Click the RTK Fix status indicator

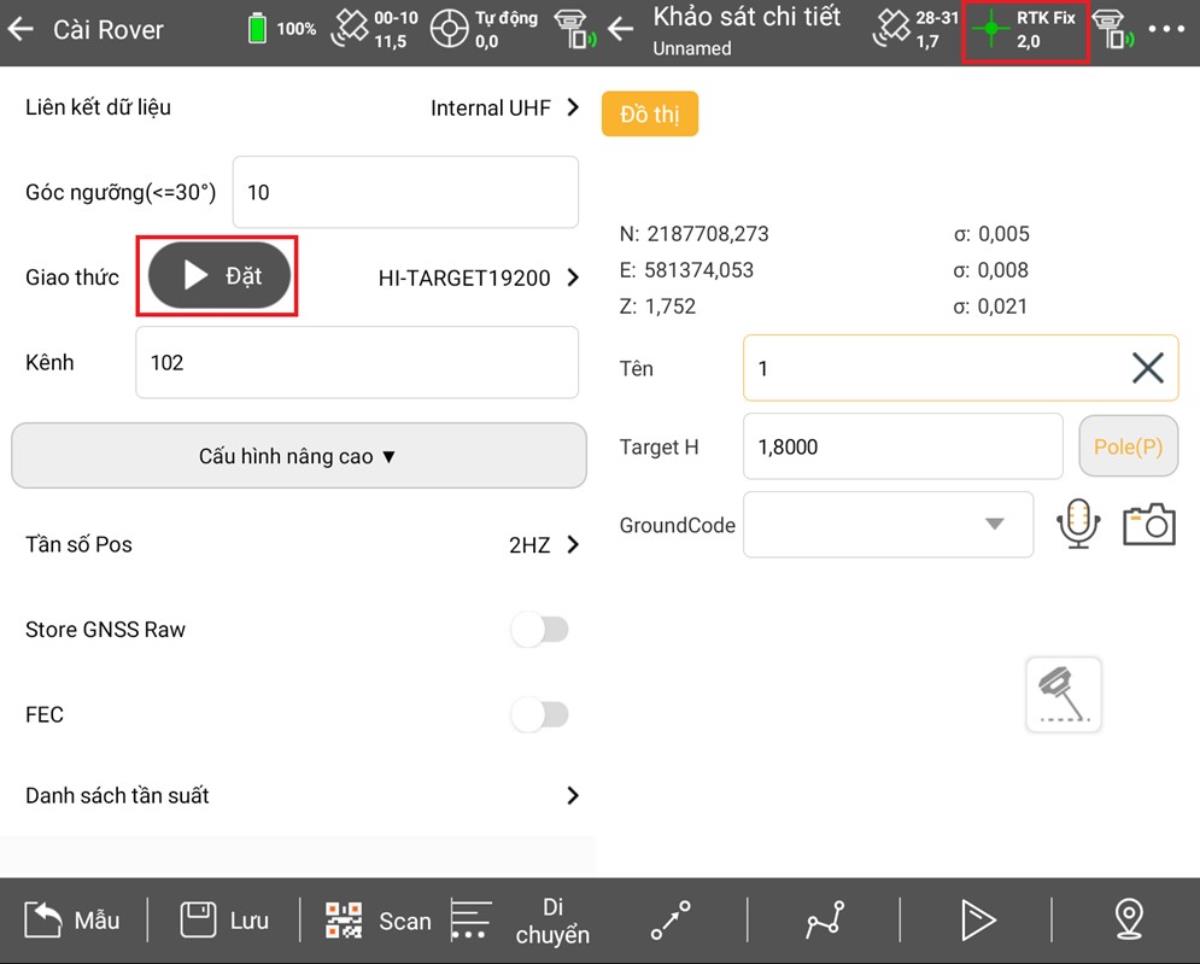1025,30
